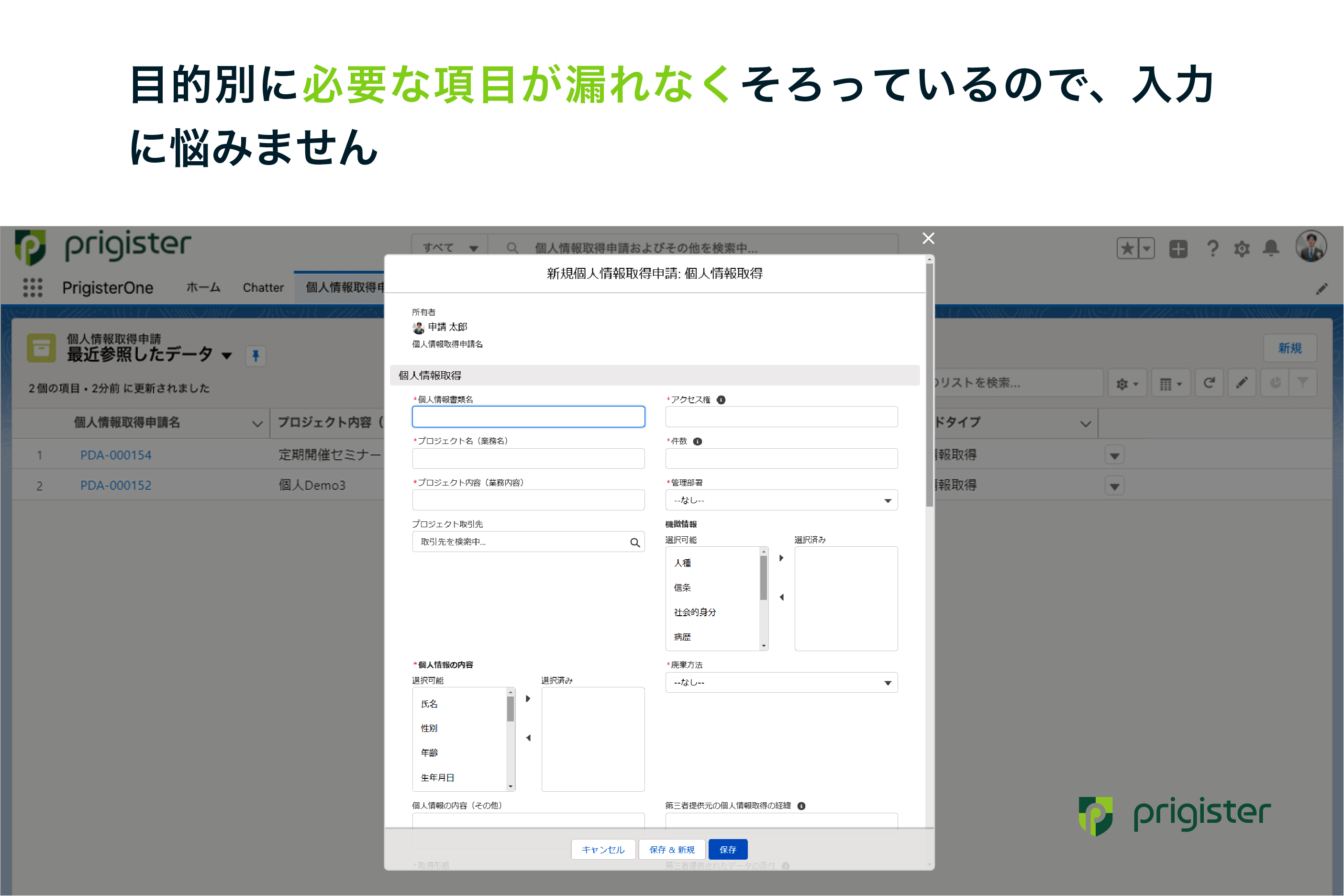Open the table display options icon
Viewport: 1344px width, 896px height.
coord(1171,384)
